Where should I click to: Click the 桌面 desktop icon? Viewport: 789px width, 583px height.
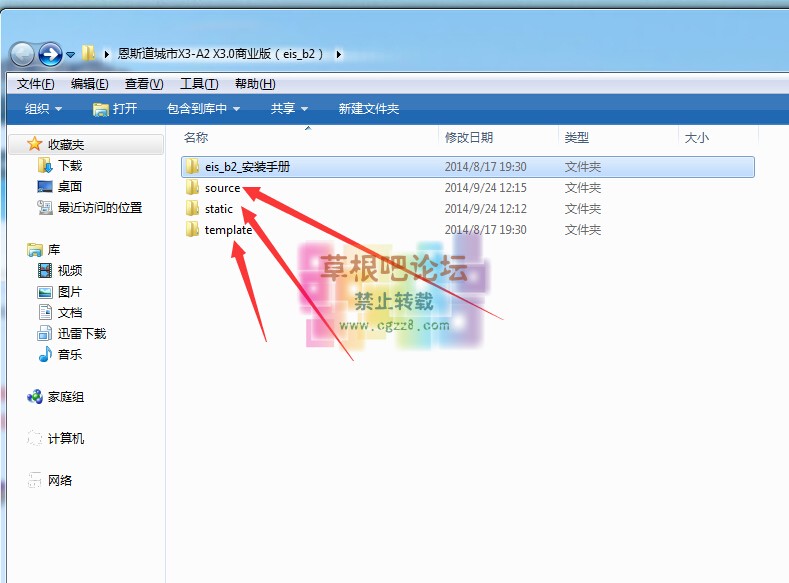click(x=45, y=187)
